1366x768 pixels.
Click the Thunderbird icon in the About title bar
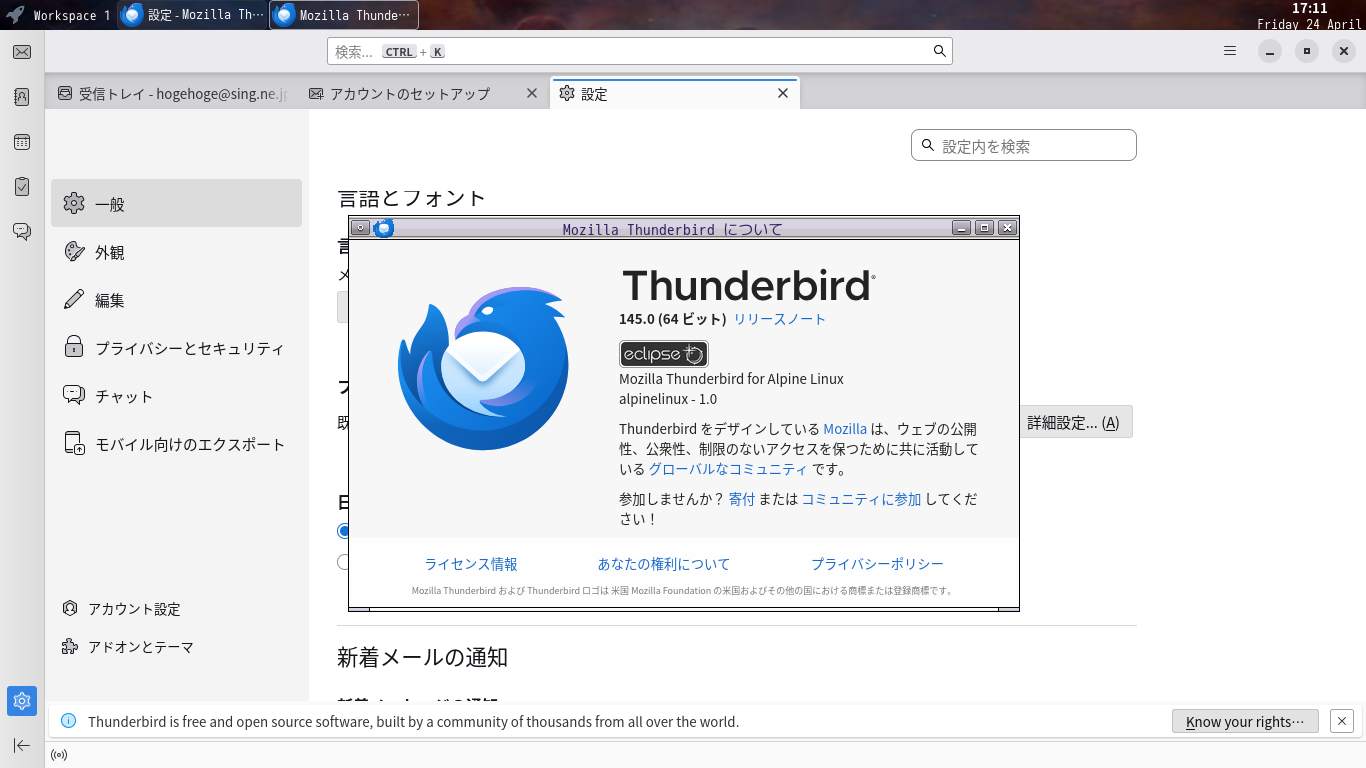point(384,228)
